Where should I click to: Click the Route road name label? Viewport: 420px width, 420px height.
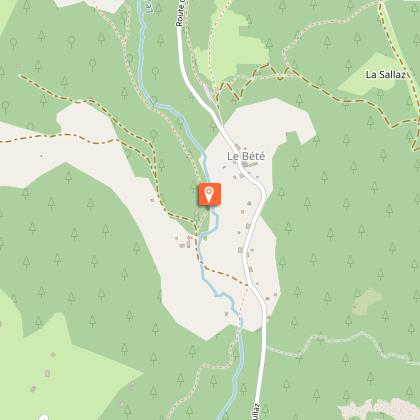click(x=180, y=13)
